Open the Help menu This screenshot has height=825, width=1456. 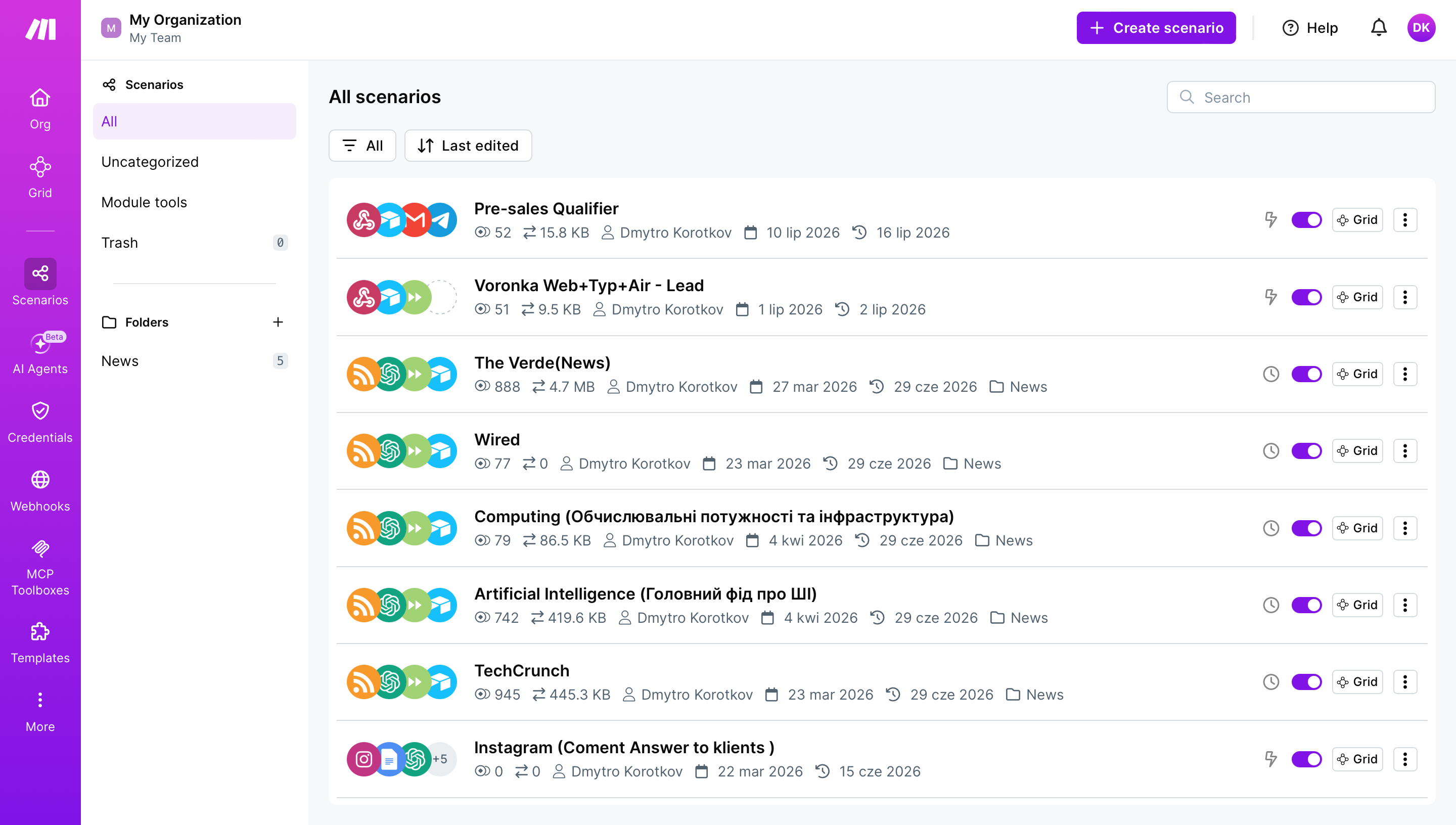(x=1310, y=28)
